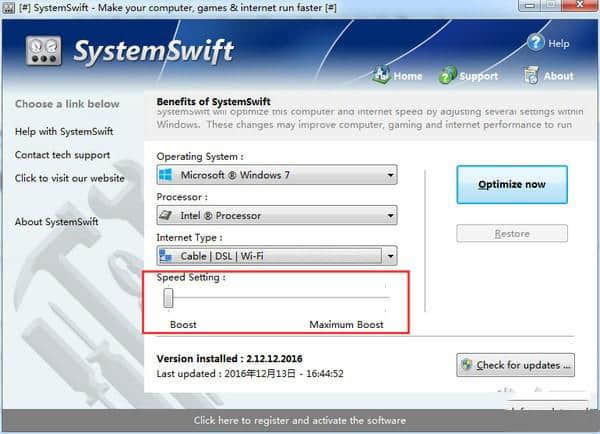Go to the Home tab label
The height and width of the screenshot is (434, 600).
(x=408, y=76)
